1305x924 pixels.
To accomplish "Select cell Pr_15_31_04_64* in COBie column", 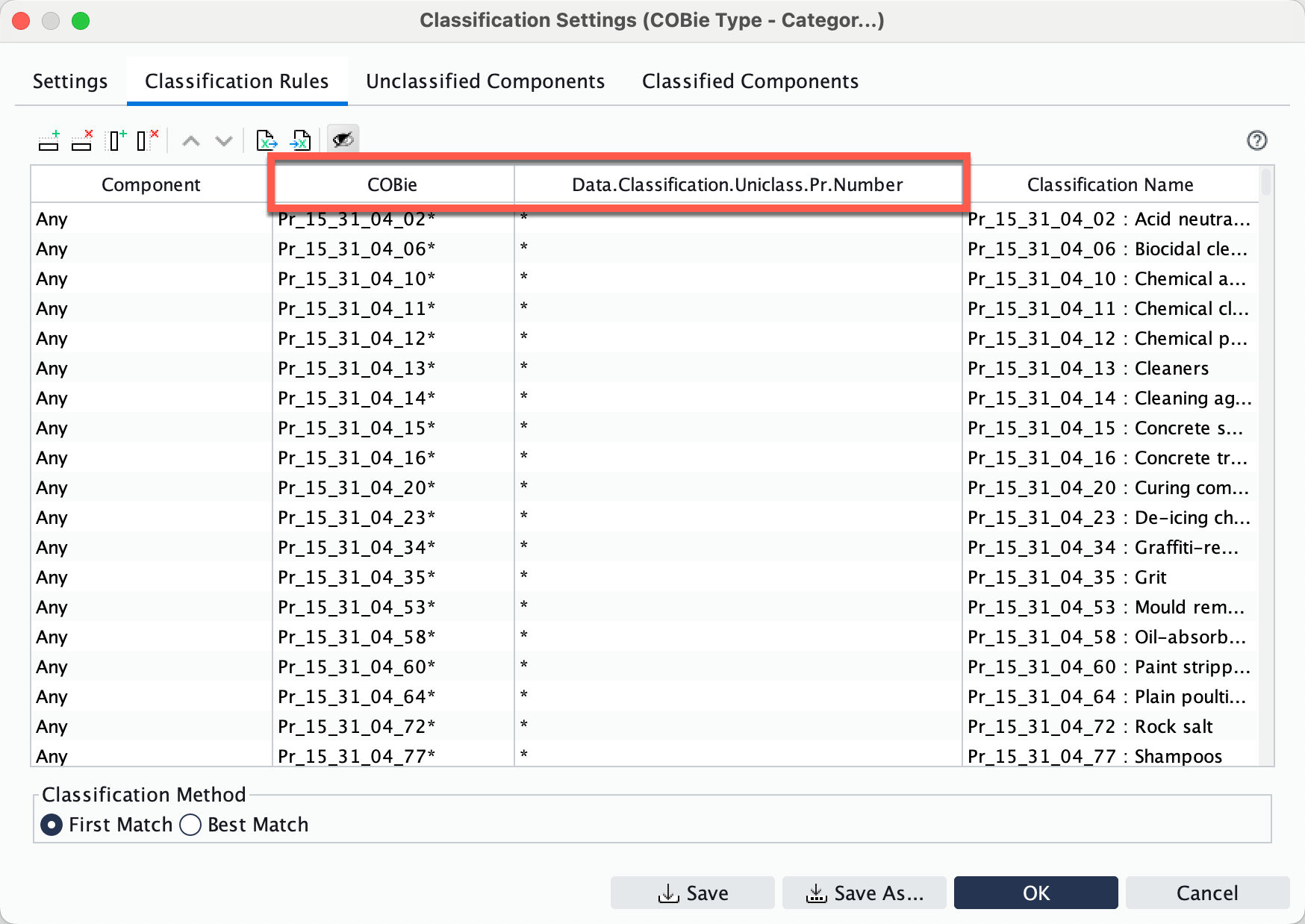I will pyautogui.click(x=393, y=696).
